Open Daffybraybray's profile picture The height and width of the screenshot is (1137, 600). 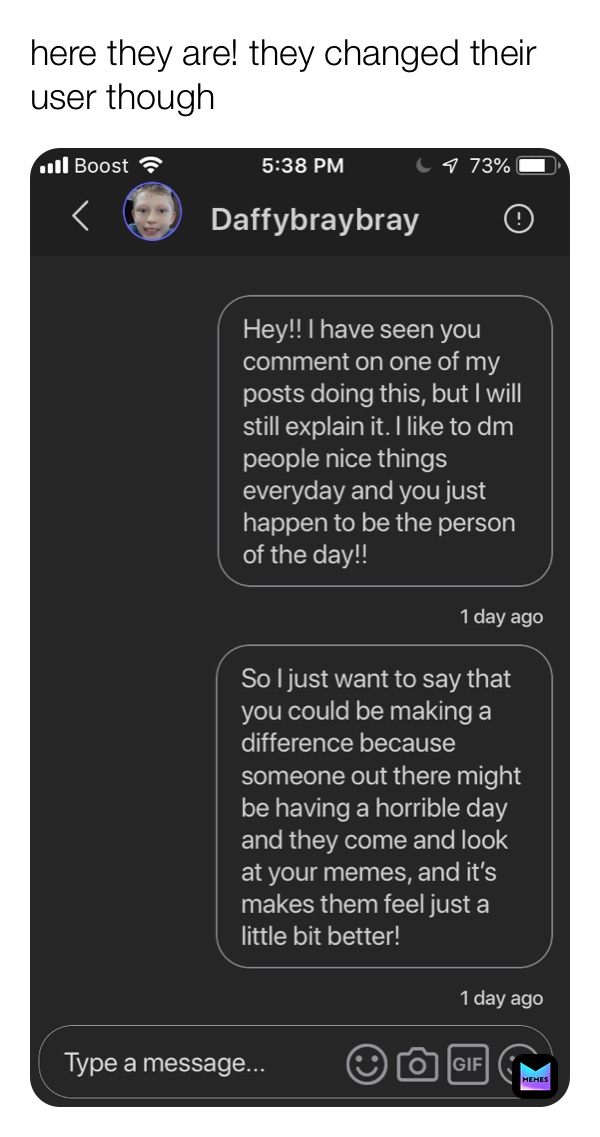pos(152,211)
